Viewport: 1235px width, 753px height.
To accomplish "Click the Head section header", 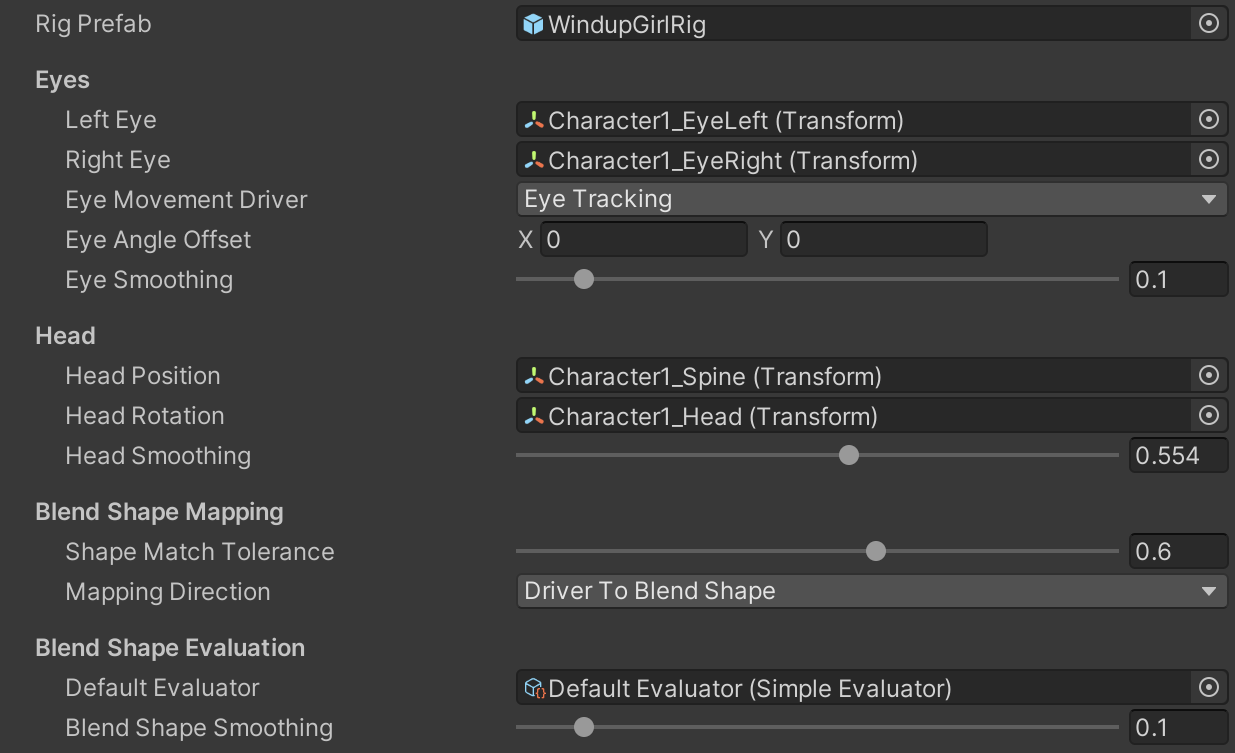I will (65, 336).
